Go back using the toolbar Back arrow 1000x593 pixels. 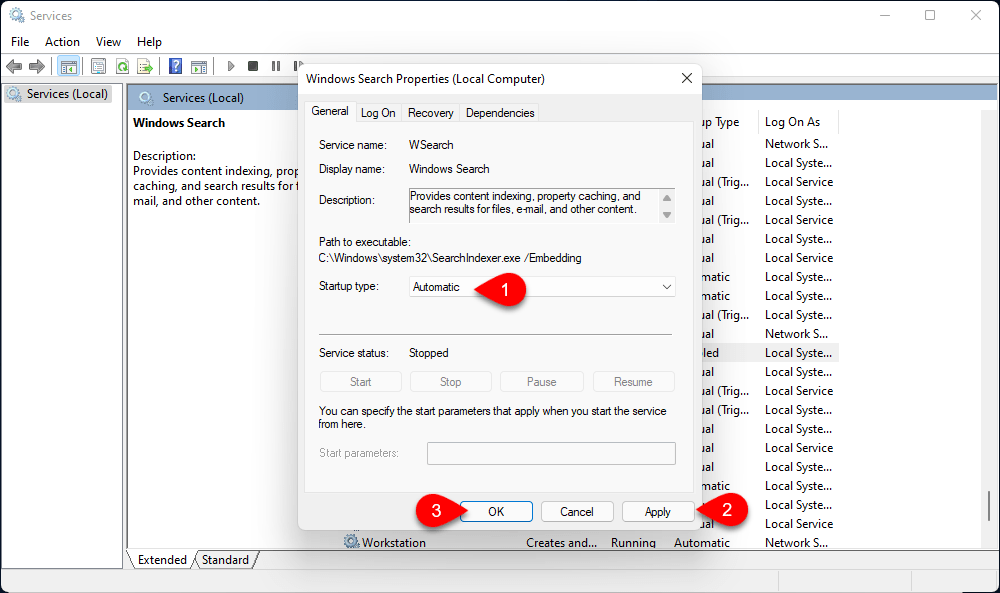[14, 66]
